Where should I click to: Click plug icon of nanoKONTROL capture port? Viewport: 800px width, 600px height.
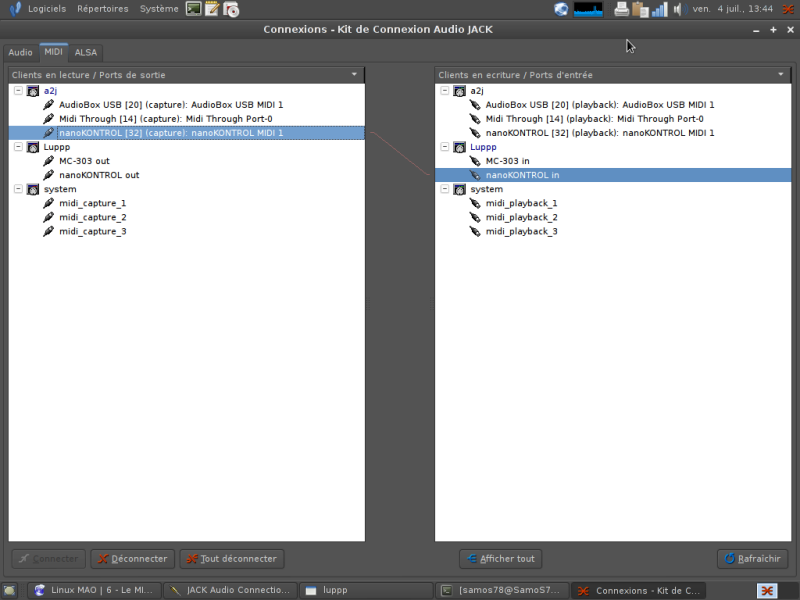coord(48,133)
